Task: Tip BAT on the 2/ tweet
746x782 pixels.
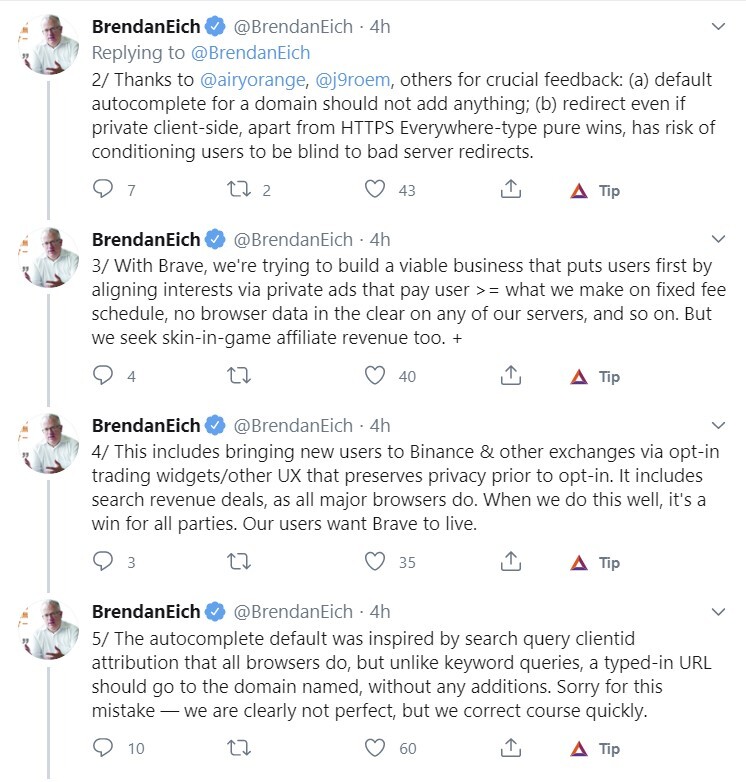Action: click(595, 191)
